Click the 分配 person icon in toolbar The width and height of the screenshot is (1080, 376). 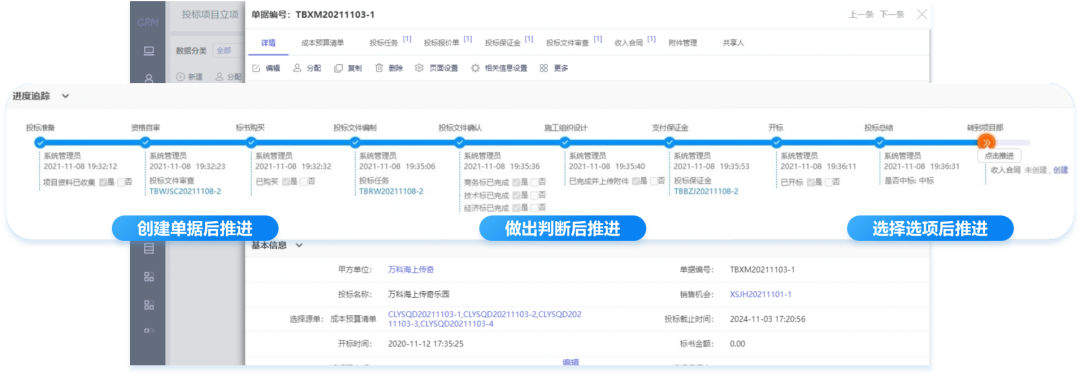click(x=298, y=68)
